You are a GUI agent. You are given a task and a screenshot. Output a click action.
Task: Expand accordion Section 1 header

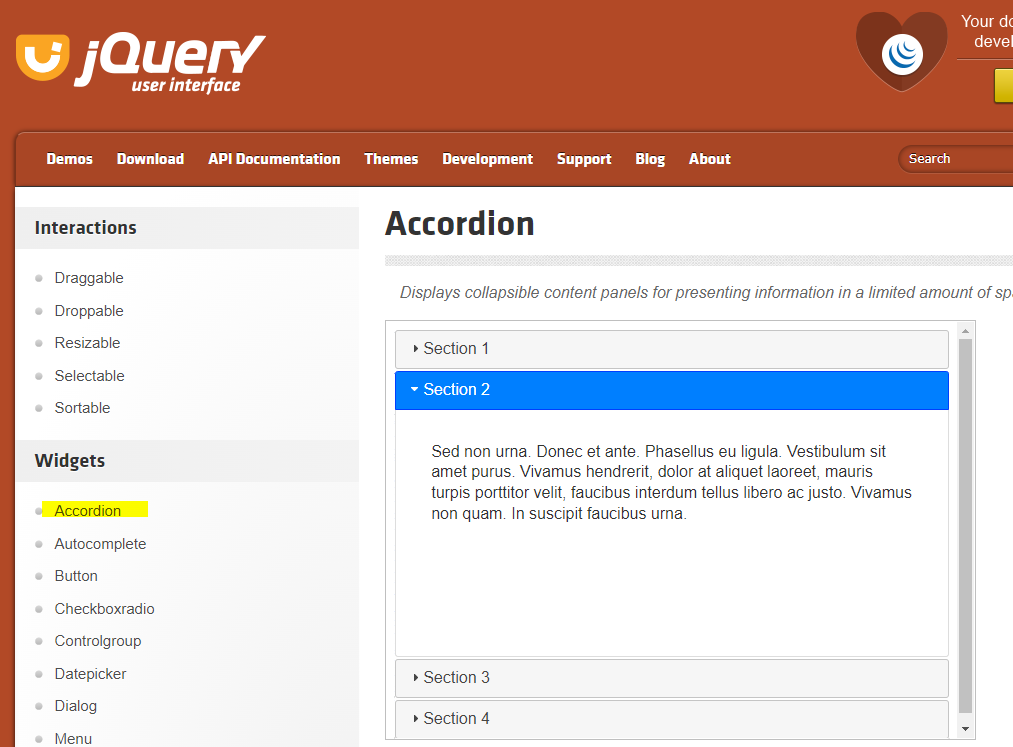pyautogui.click(x=671, y=349)
